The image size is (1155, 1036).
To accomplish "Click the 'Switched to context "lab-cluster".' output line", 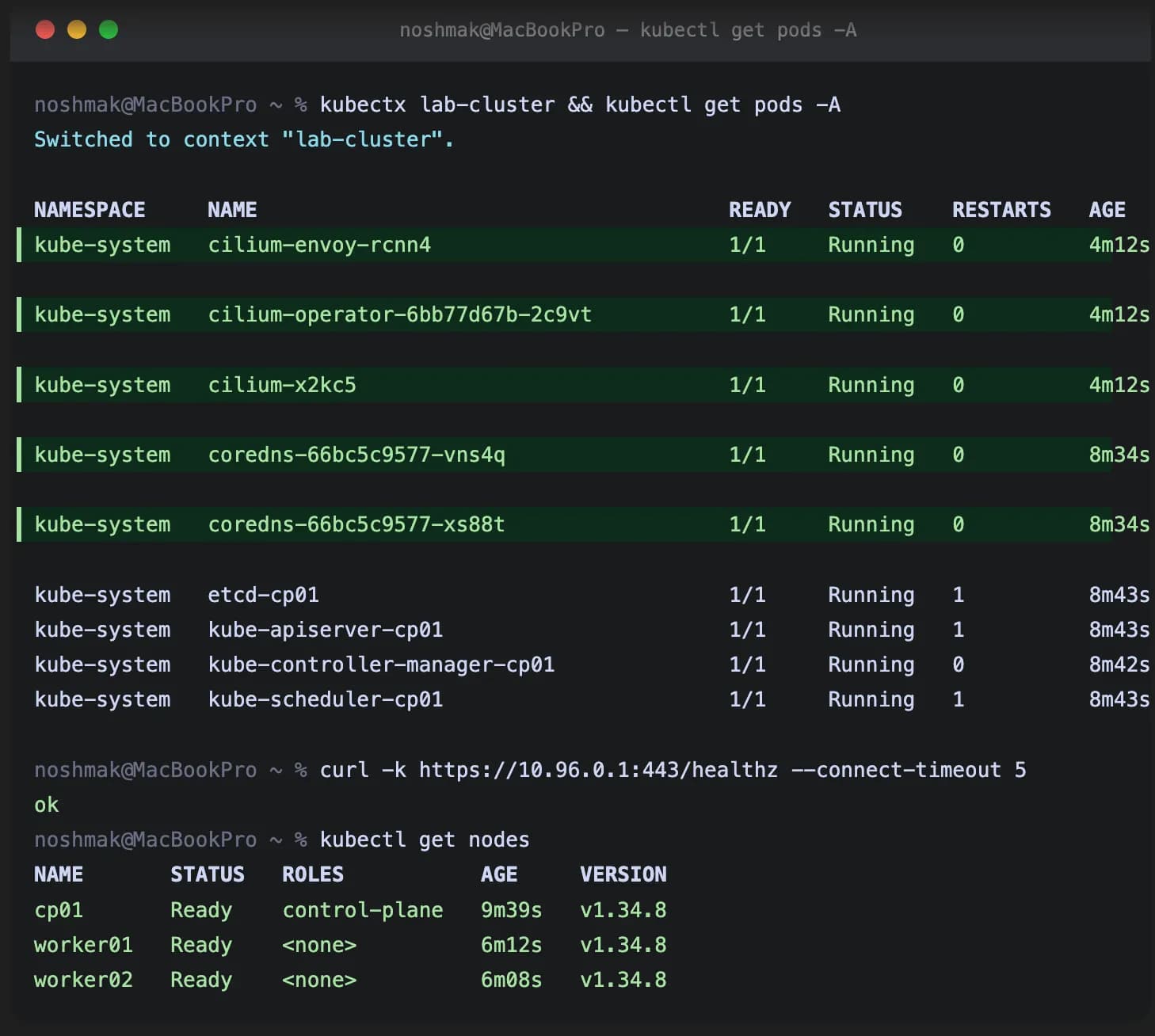I will 244,139.
